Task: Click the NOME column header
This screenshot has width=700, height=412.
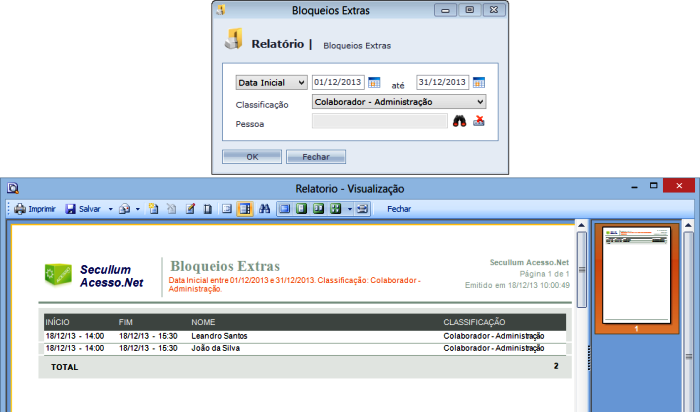Action: [x=203, y=322]
